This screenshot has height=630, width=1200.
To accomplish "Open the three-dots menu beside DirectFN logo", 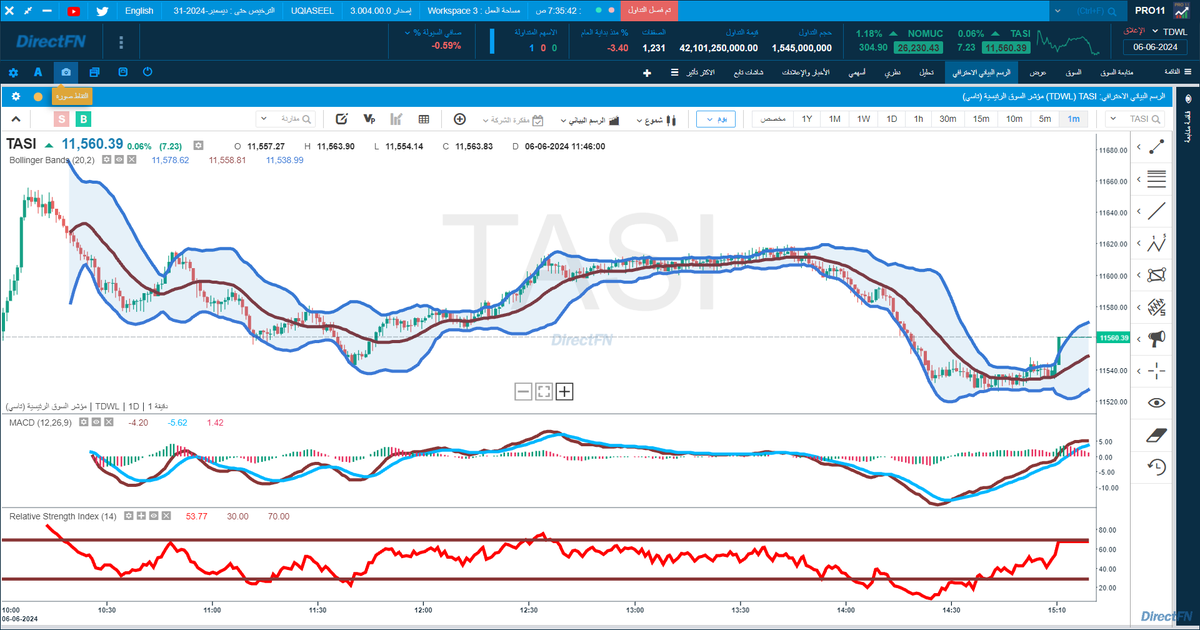I will pyautogui.click(x=121, y=43).
